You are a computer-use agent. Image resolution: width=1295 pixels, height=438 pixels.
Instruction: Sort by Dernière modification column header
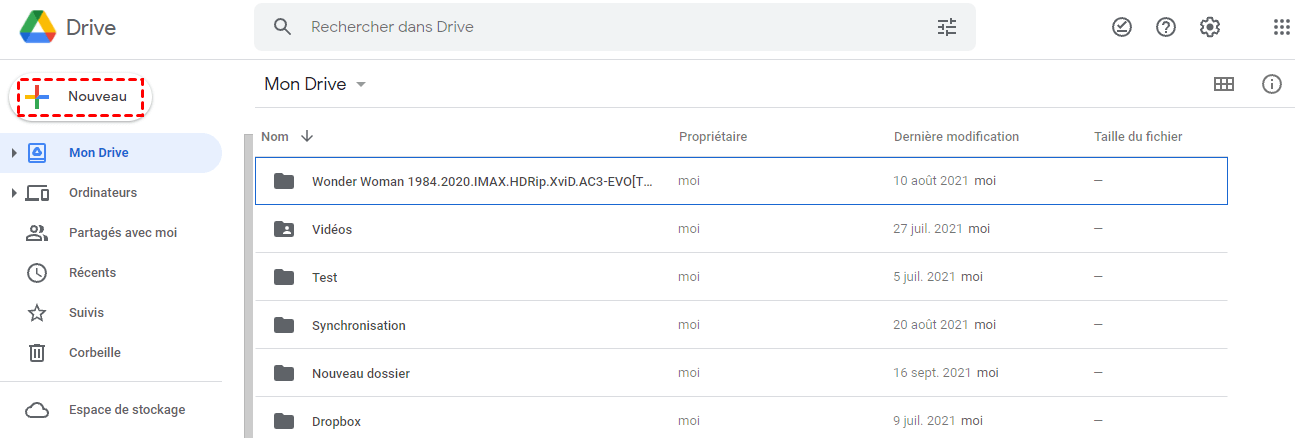click(x=956, y=137)
